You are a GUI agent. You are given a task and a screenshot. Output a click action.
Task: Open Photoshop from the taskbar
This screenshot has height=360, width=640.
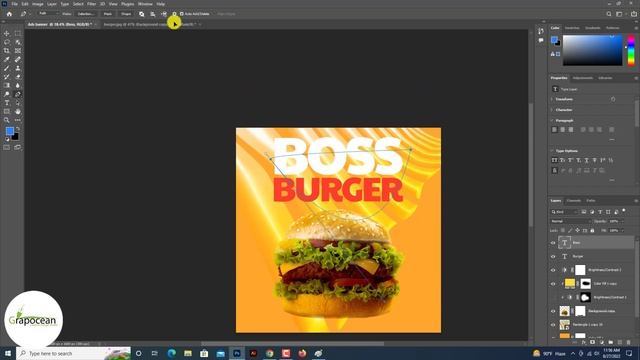(x=237, y=353)
